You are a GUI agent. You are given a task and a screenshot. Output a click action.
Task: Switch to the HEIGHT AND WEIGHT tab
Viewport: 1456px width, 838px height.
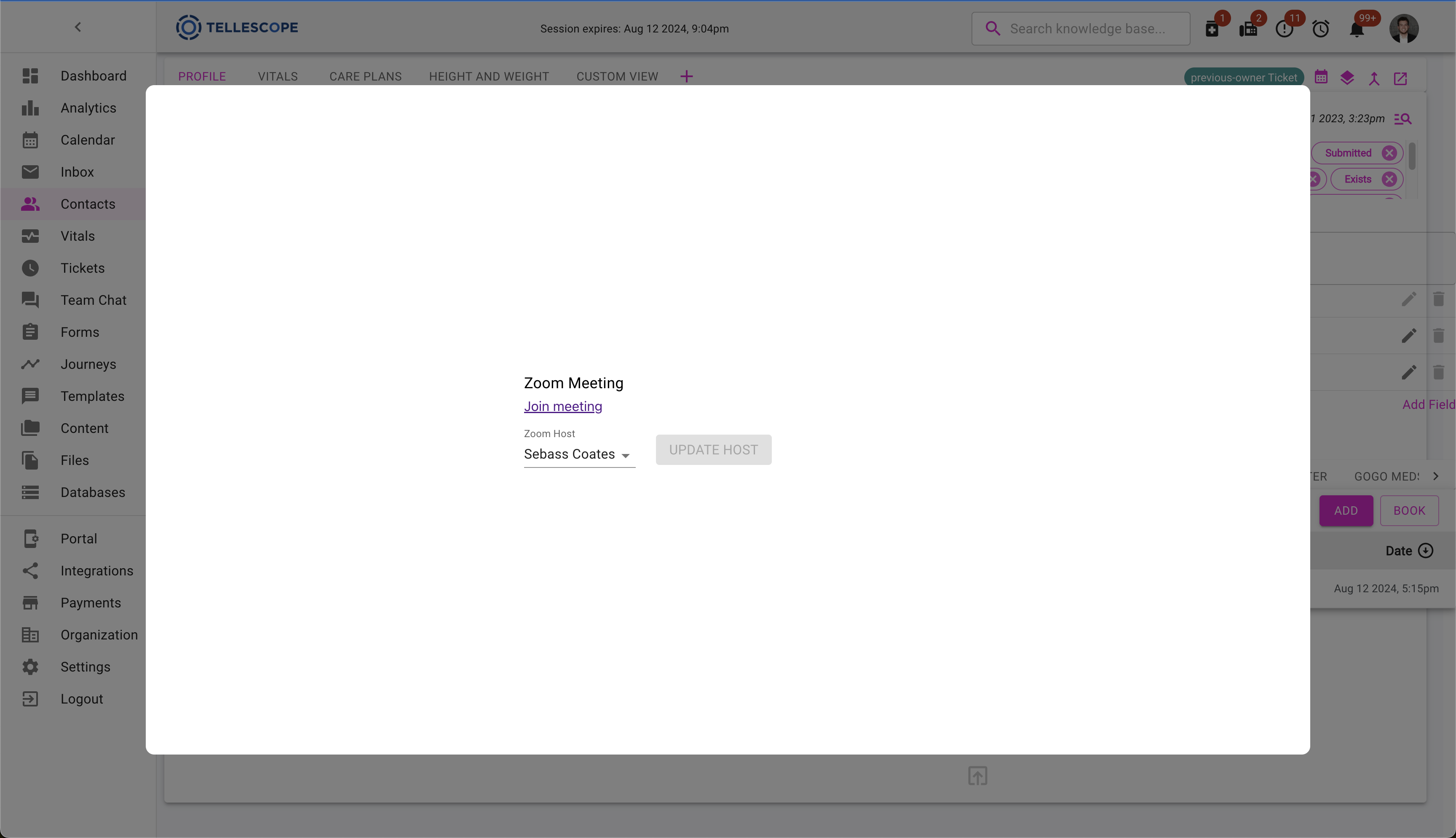tap(489, 76)
